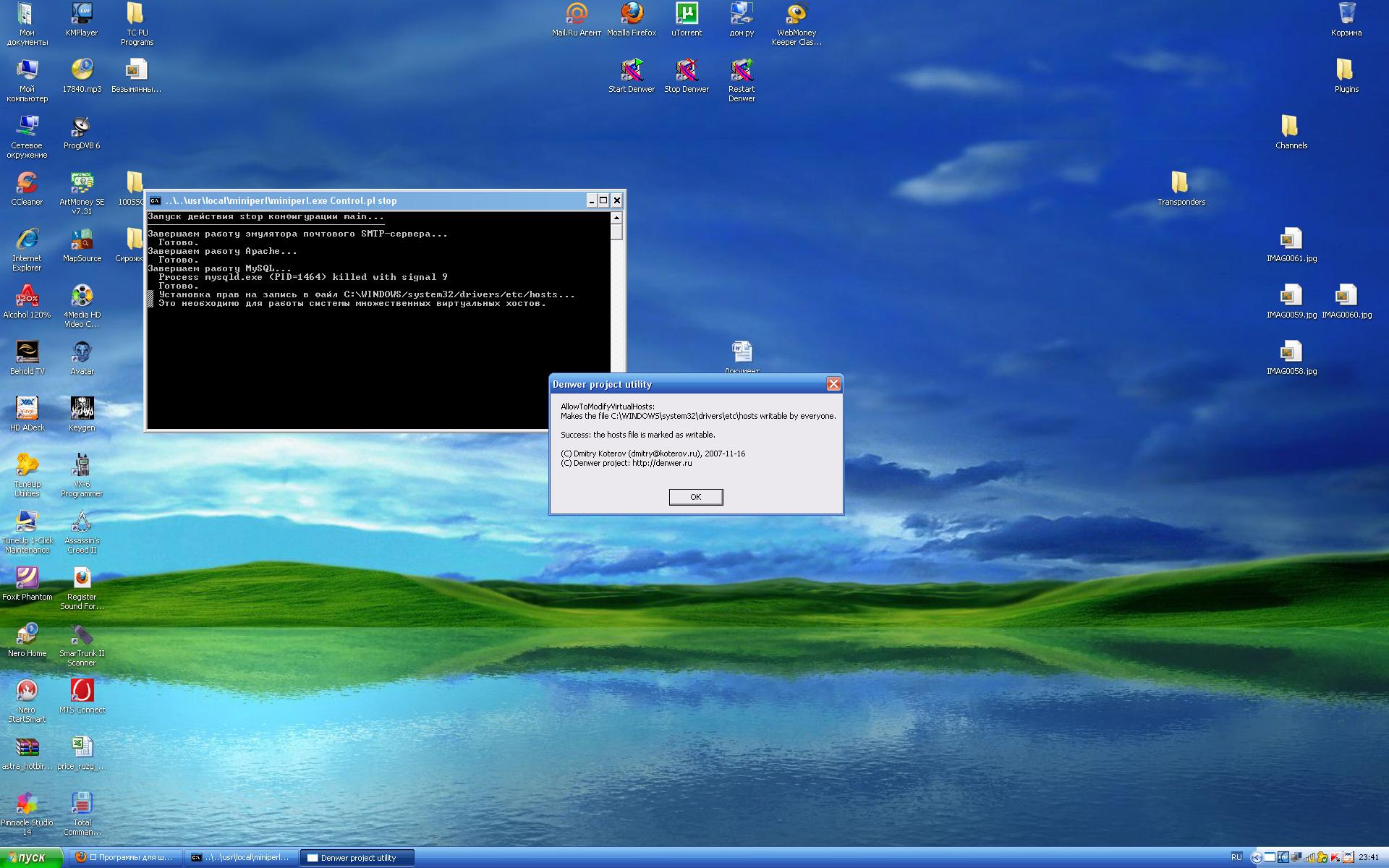Image resolution: width=1389 pixels, height=868 pixels.
Task: Switch to Firefox taskbar button
Action: pyautogui.click(x=125, y=858)
